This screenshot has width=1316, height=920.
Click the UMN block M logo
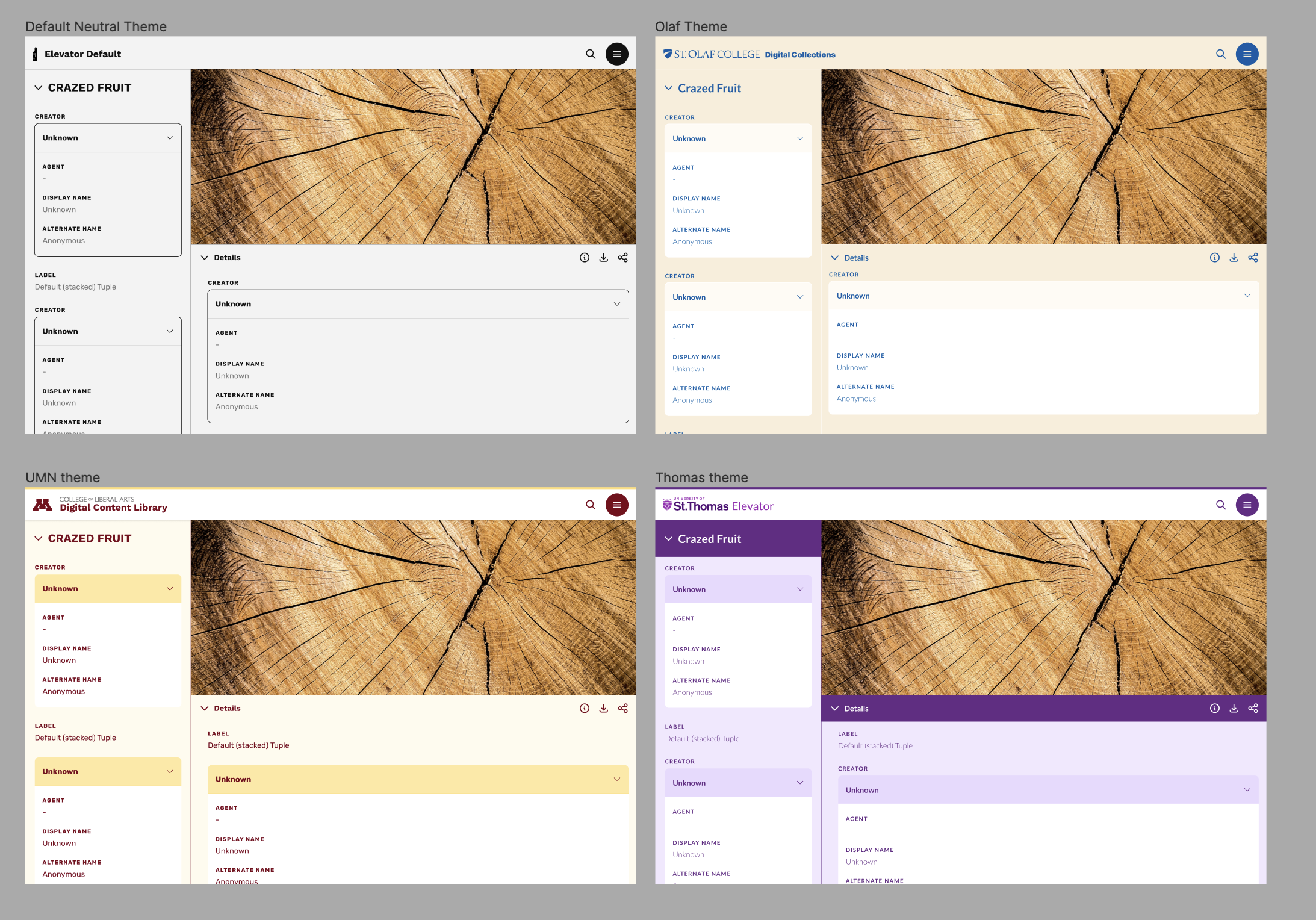click(42, 505)
